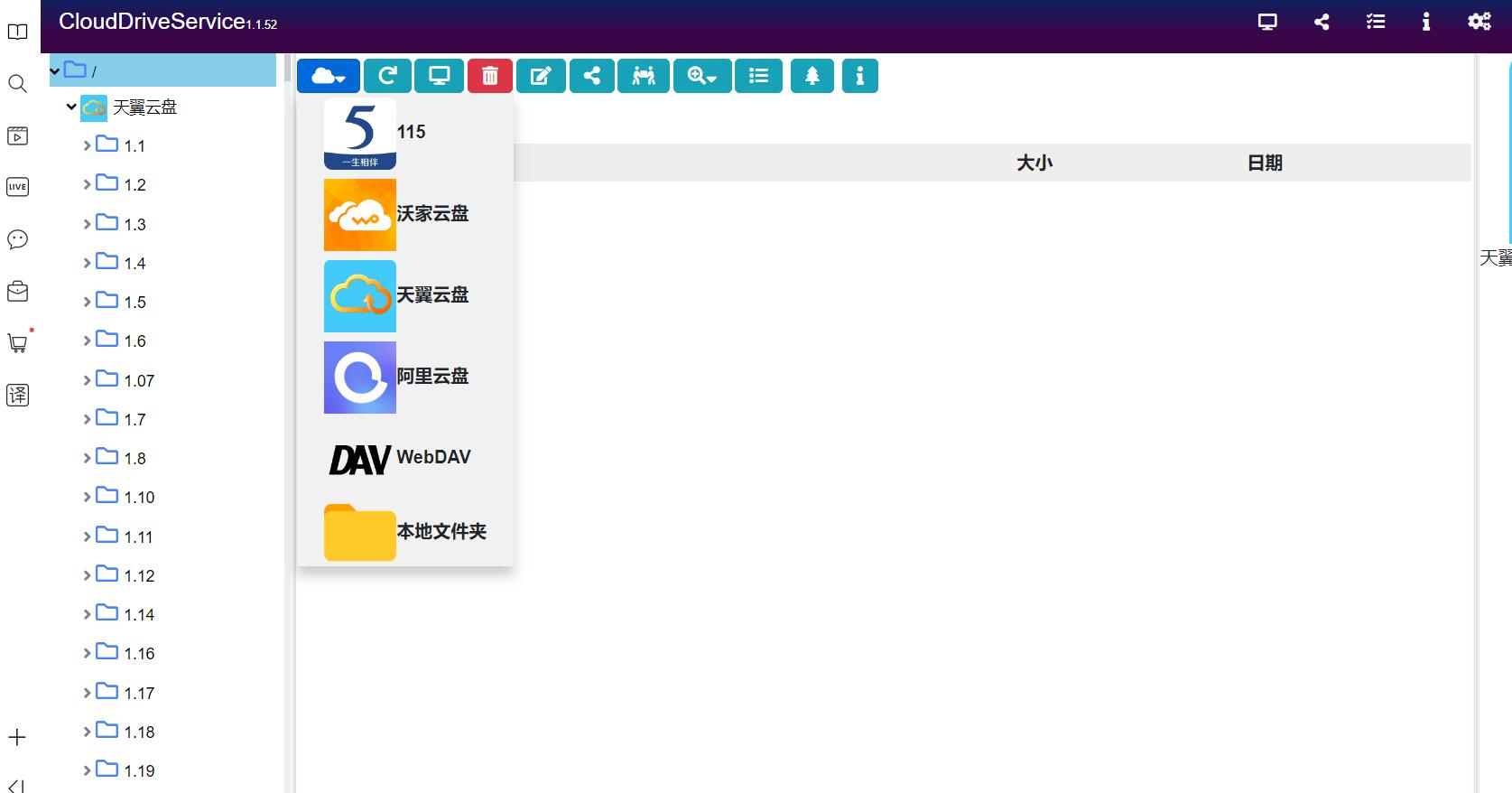This screenshot has height=793, width=1512.
Task: Collapse the 天翼云盘 tree node chevron
Action: 71,107
